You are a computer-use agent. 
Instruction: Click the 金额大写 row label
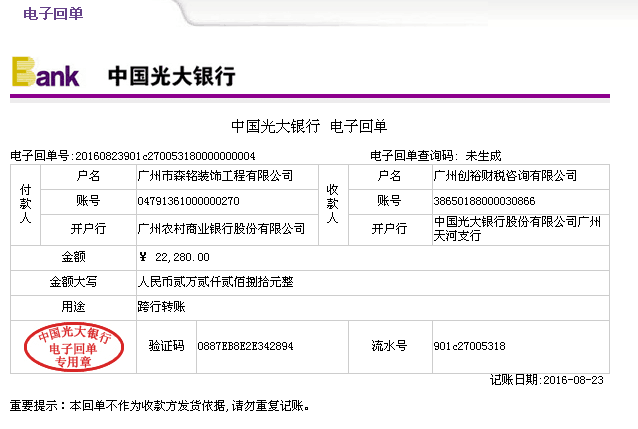tap(73, 282)
